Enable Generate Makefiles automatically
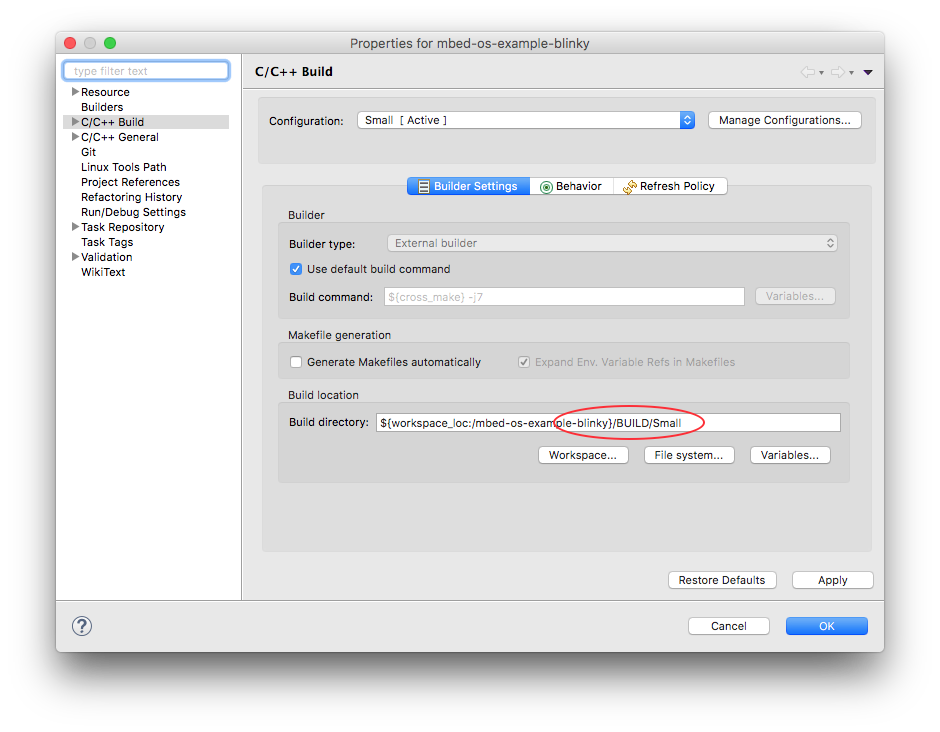 296,362
